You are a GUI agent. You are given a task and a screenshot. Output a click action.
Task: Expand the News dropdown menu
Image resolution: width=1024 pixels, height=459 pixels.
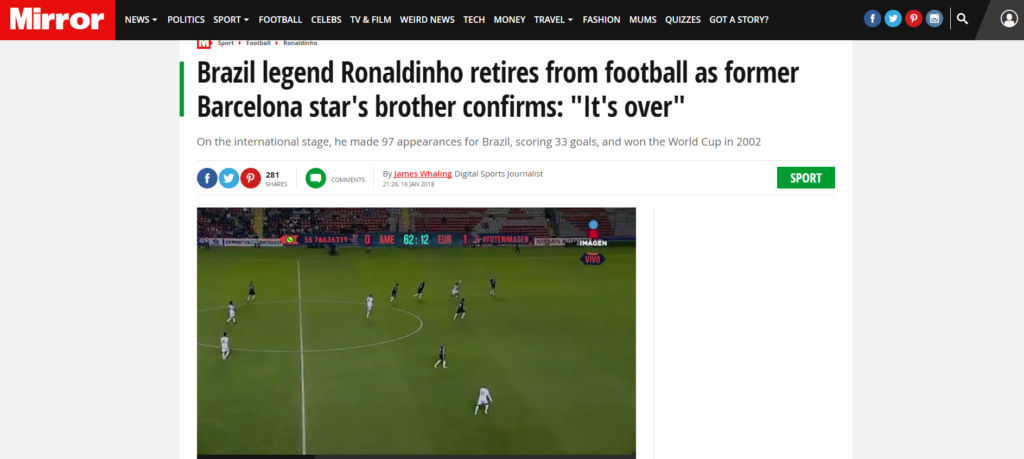[140, 20]
